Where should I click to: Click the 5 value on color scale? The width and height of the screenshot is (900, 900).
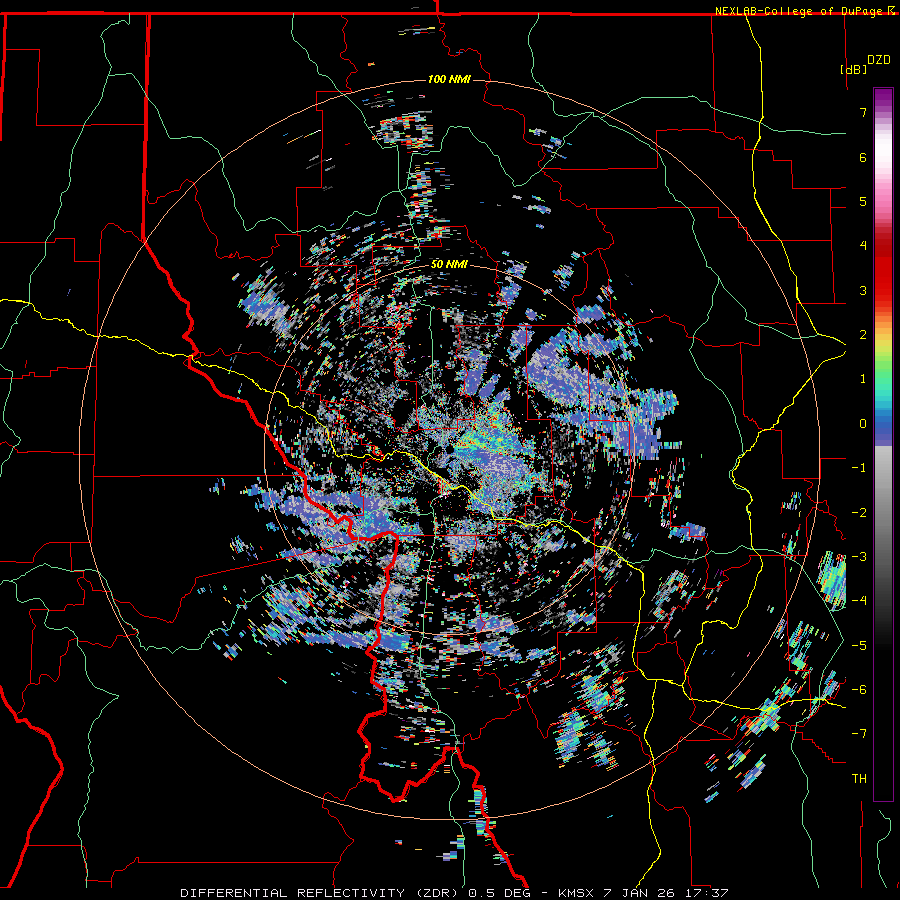[863, 201]
